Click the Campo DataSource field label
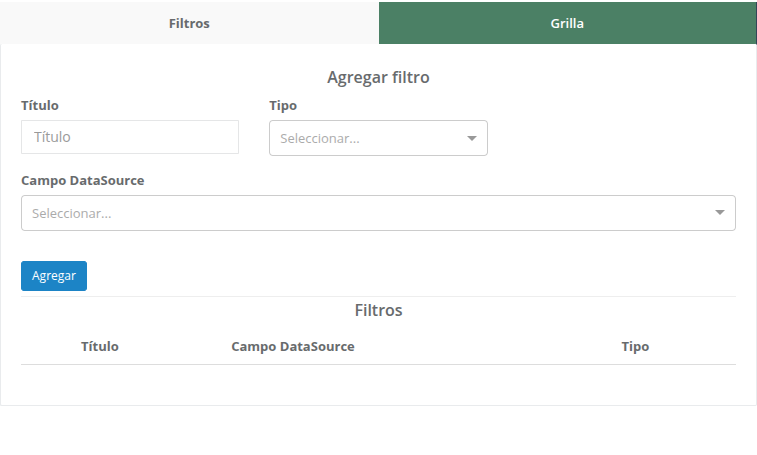 tap(83, 180)
